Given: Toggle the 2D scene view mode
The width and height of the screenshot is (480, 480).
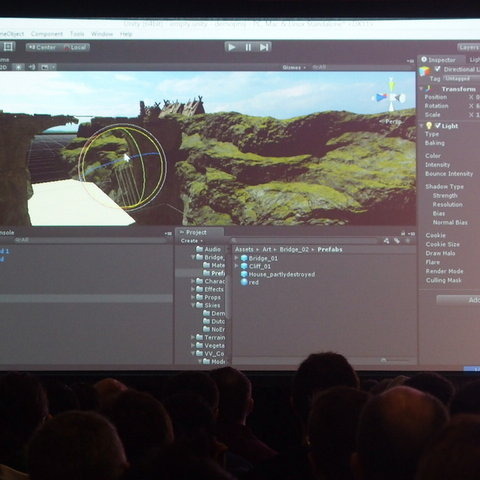Looking at the screenshot, I should 3,67.
